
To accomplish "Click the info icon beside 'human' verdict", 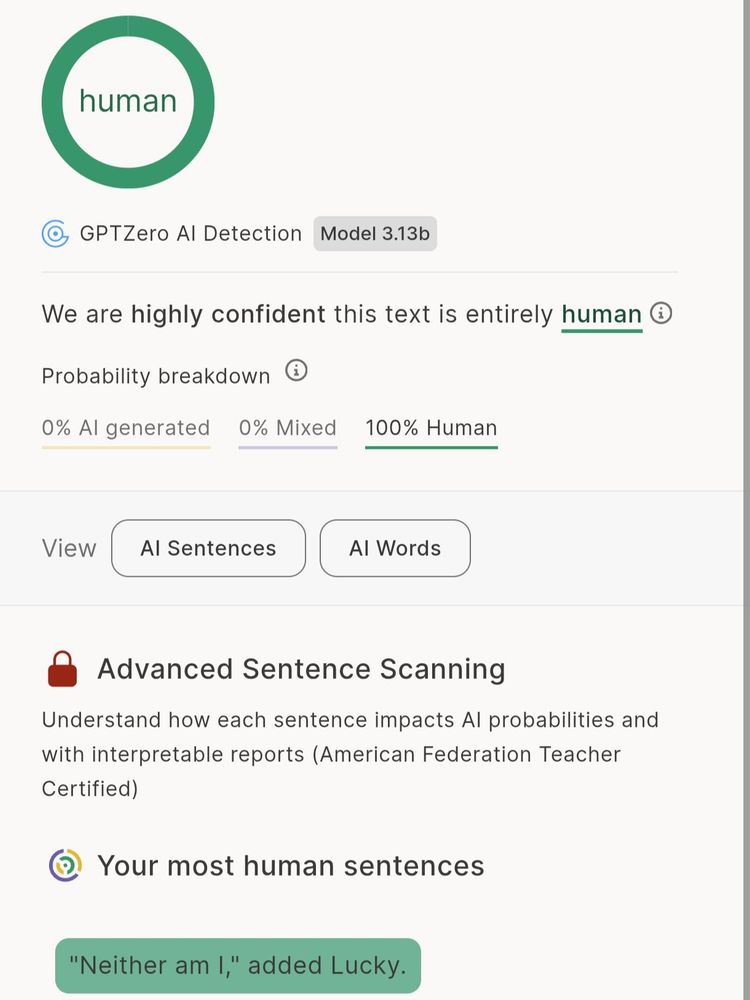I will (661, 313).
